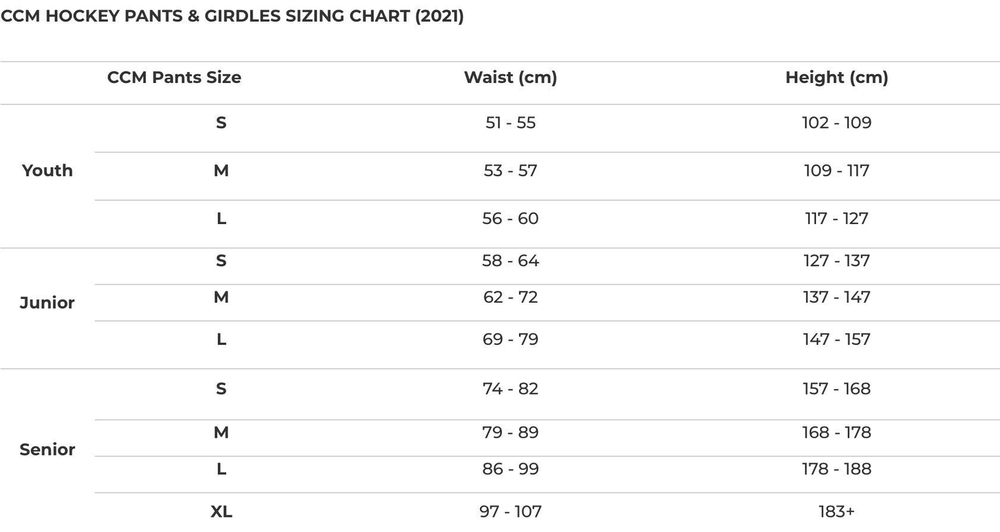This screenshot has height=532, width=1000.
Task: Select height value 178 - 188
Action: coord(836,469)
